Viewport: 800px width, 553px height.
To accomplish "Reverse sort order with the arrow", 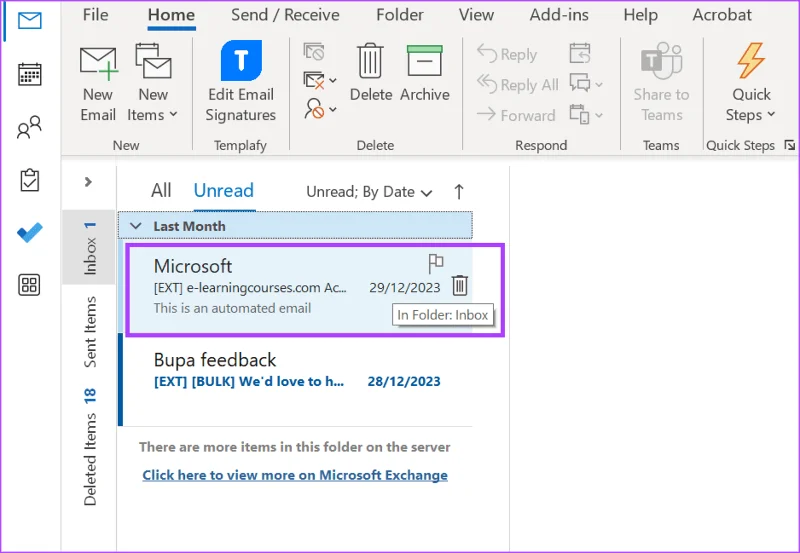I will (459, 192).
